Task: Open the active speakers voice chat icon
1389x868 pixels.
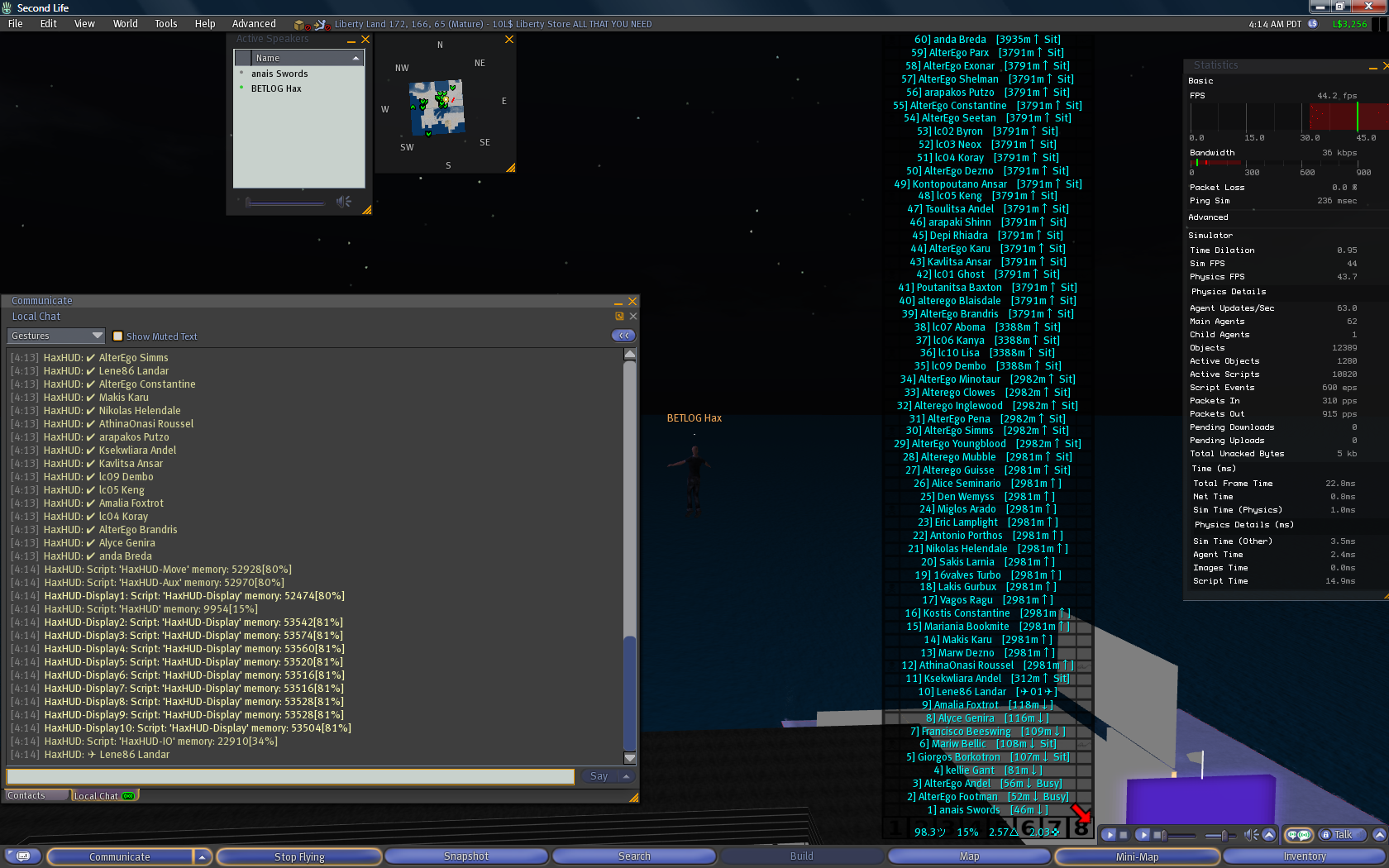Action: click(x=1299, y=835)
